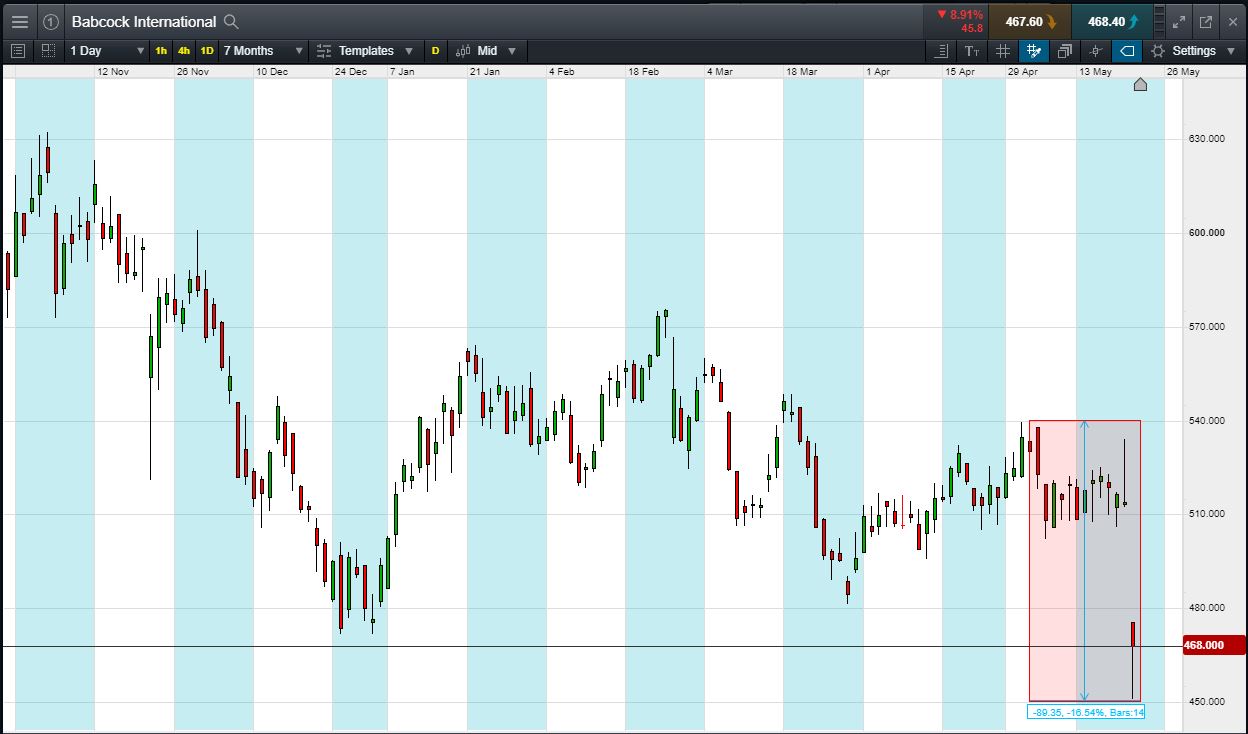Click the red 468.000 current price label
Image resolution: width=1248 pixels, height=734 pixels.
click(x=1213, y=645)
